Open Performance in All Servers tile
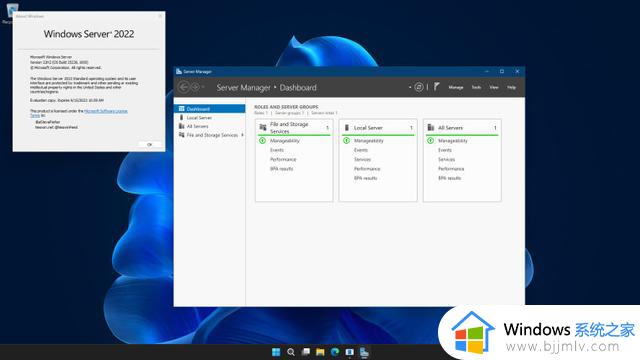The height and width of the screenshot is (360, 640). coord(451,169)
